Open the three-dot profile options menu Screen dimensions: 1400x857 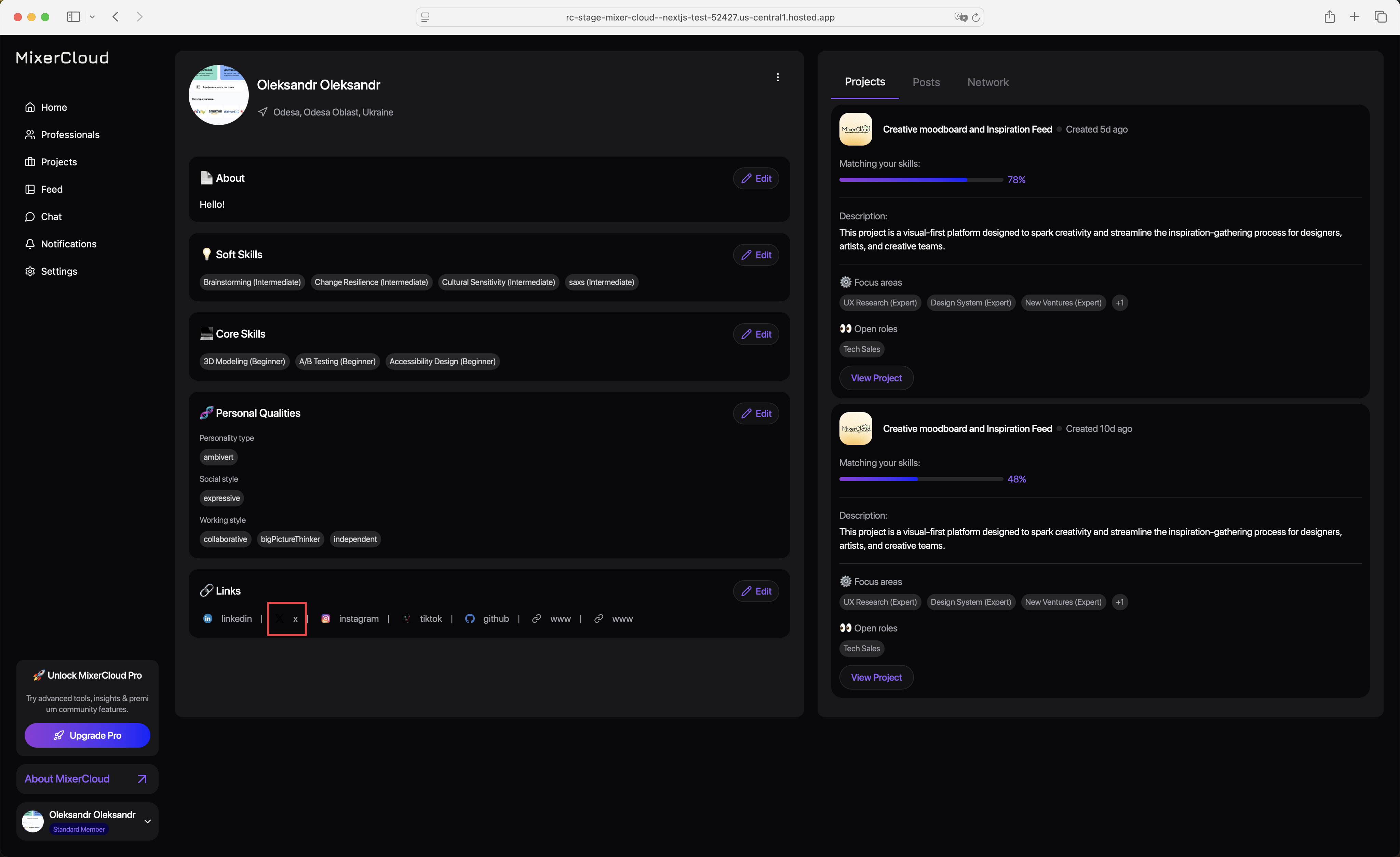[777, 77]
